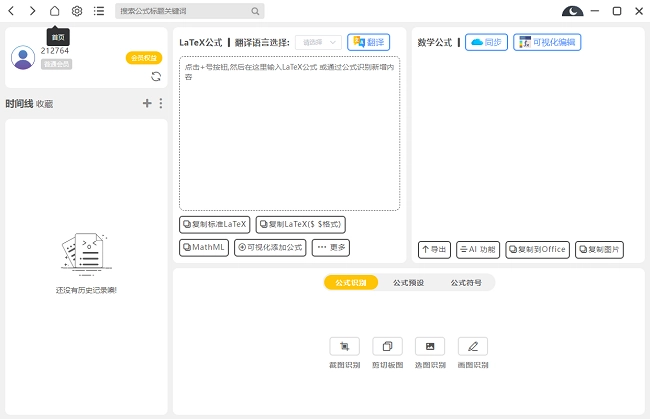Click 复制图片 copy image button
Viewport: 650px width, 419px height.
pyautogui.click(x=599, y=250)
